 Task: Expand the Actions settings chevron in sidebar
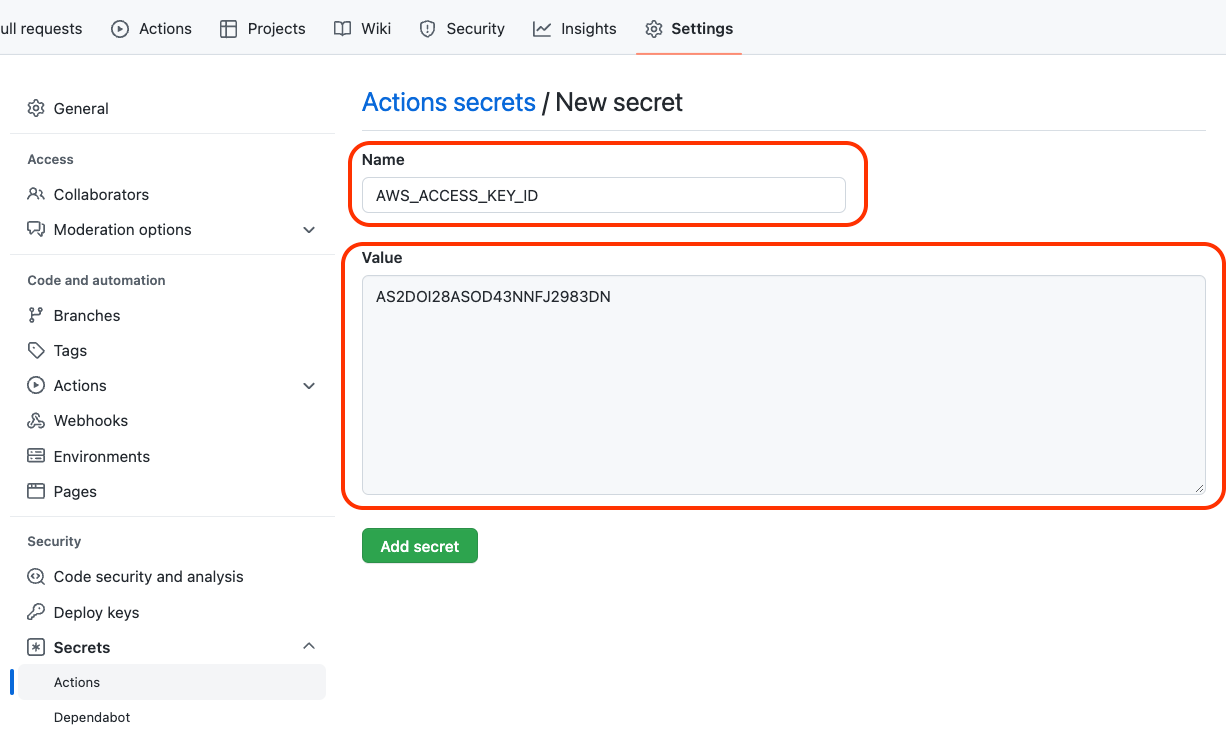coord(309,386)
